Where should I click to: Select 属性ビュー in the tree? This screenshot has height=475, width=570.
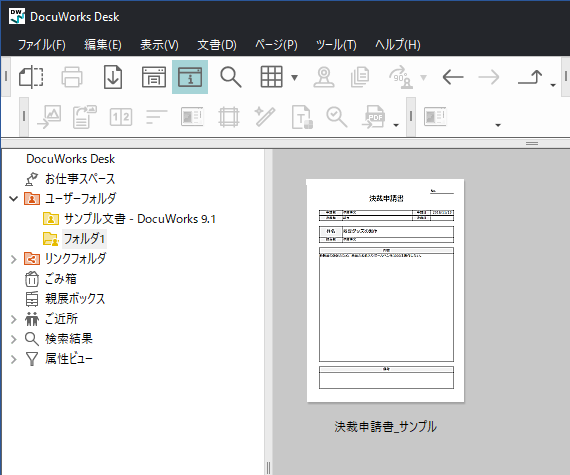tap(69, 359)
